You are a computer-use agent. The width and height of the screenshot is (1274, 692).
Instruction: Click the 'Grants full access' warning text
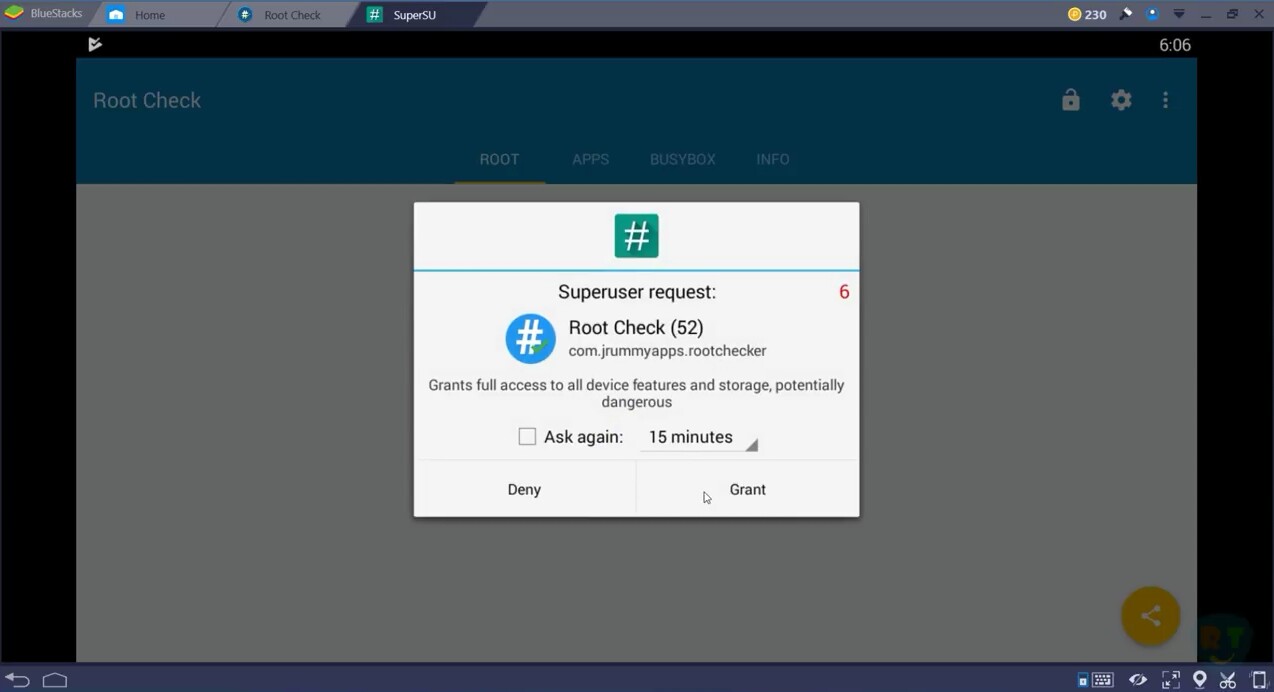click(636, 393)
